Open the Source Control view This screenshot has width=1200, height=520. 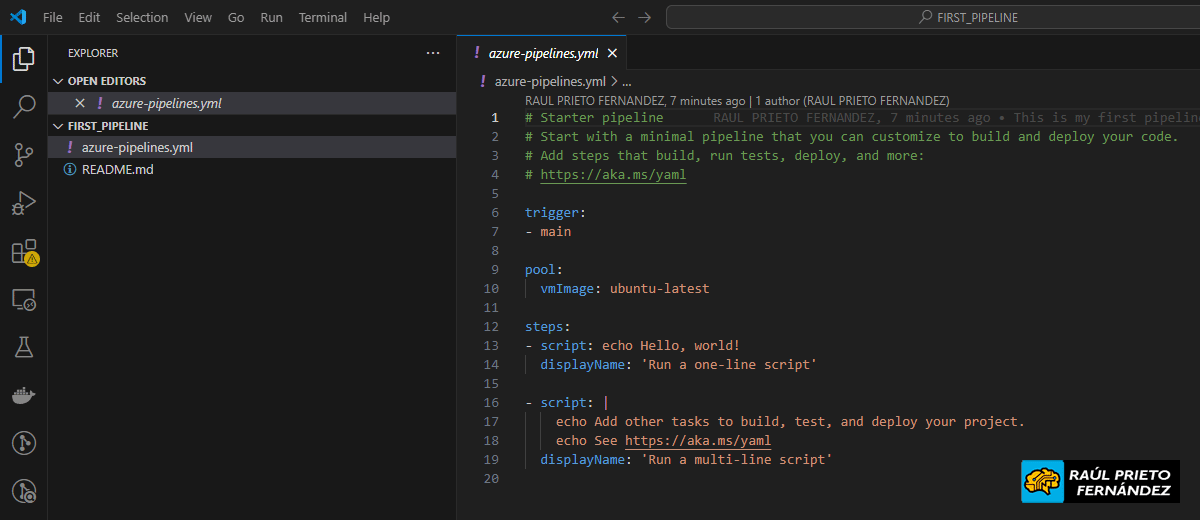pos(24,155)
